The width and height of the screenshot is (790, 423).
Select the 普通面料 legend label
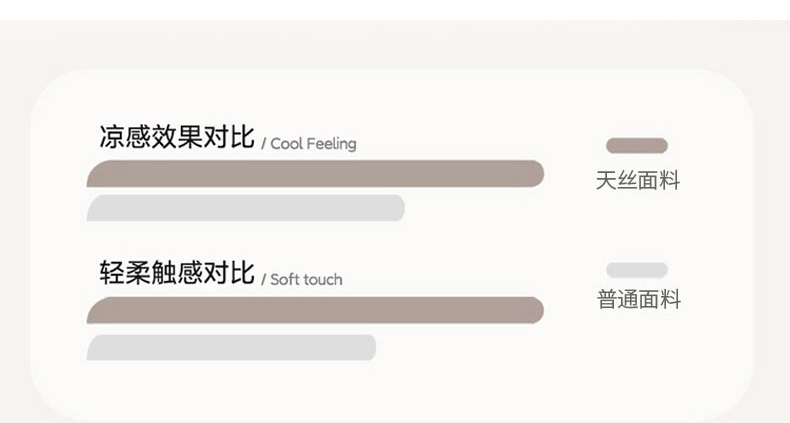(x=637, y=300)
